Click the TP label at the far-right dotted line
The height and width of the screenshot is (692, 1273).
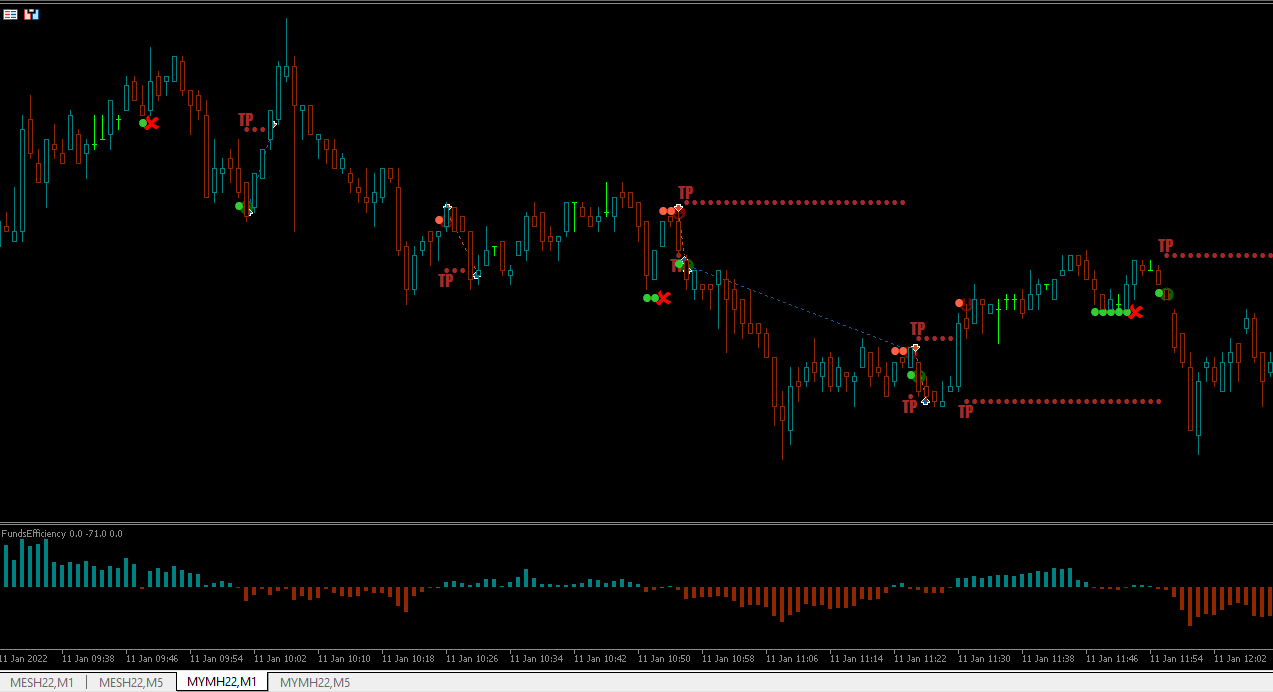(x=1166, y=246)
